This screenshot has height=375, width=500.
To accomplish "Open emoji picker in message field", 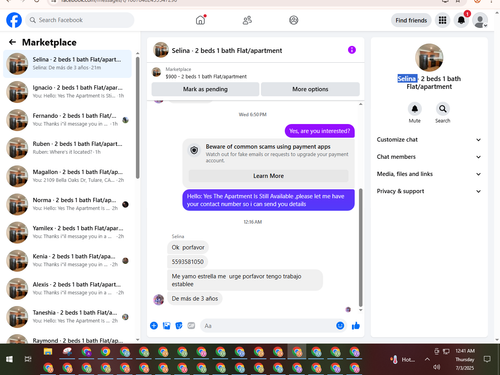I will pyautogui.click(x=340, y=326).
